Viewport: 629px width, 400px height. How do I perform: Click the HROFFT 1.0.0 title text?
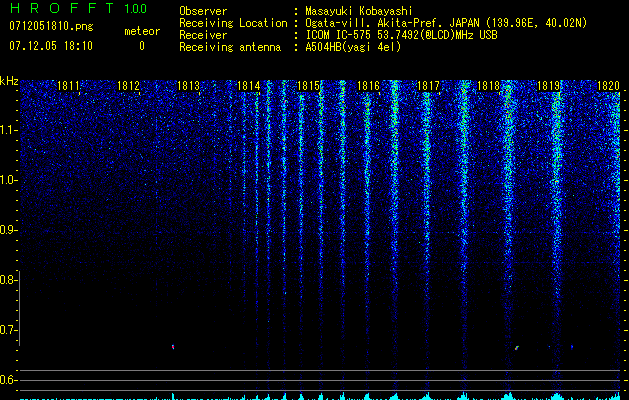(78, 8)
